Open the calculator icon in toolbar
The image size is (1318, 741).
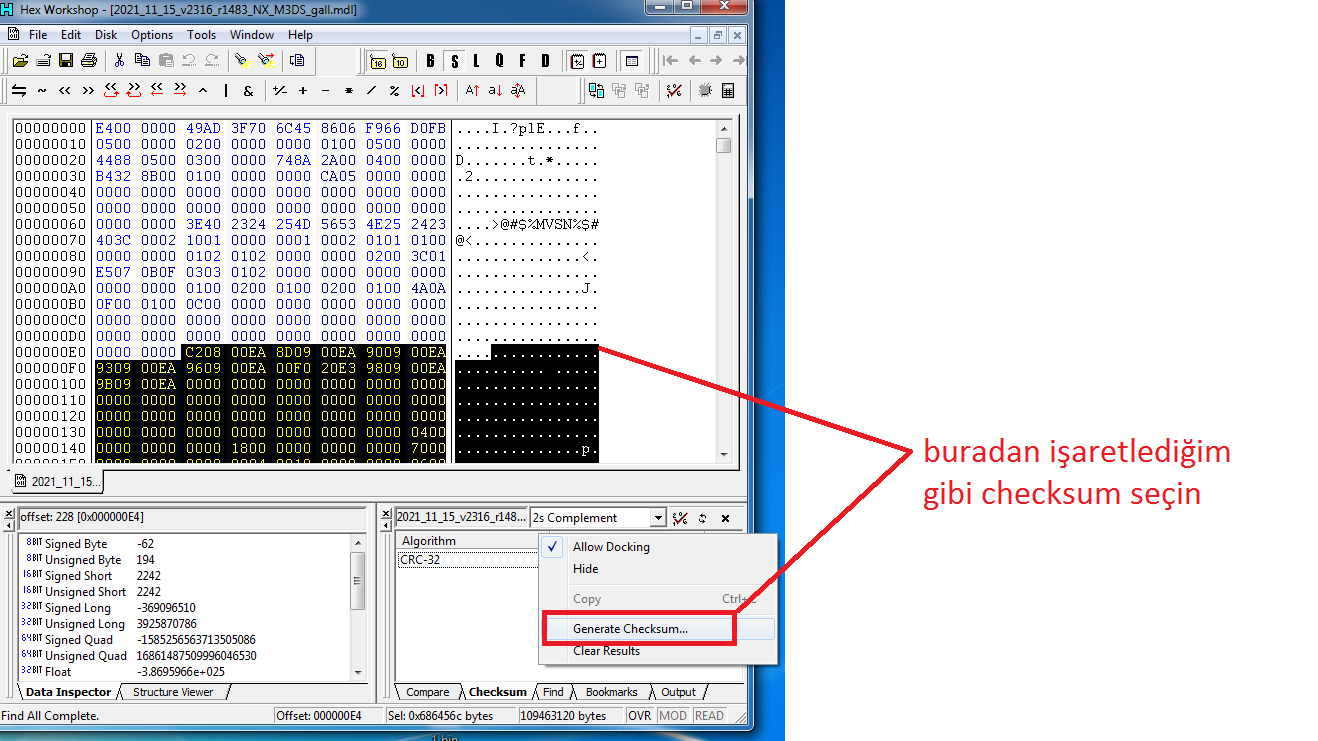[728, 90]
